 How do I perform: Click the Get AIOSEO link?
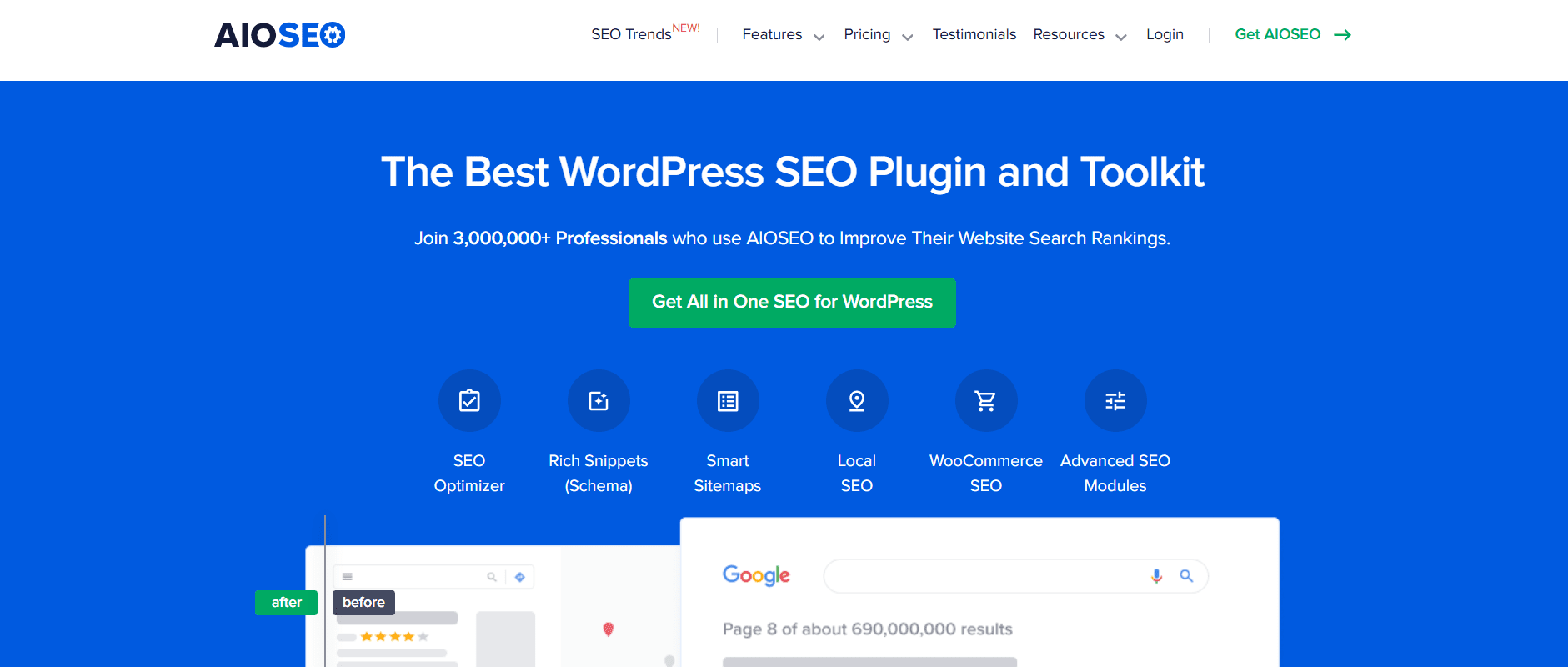[1278, 34]
